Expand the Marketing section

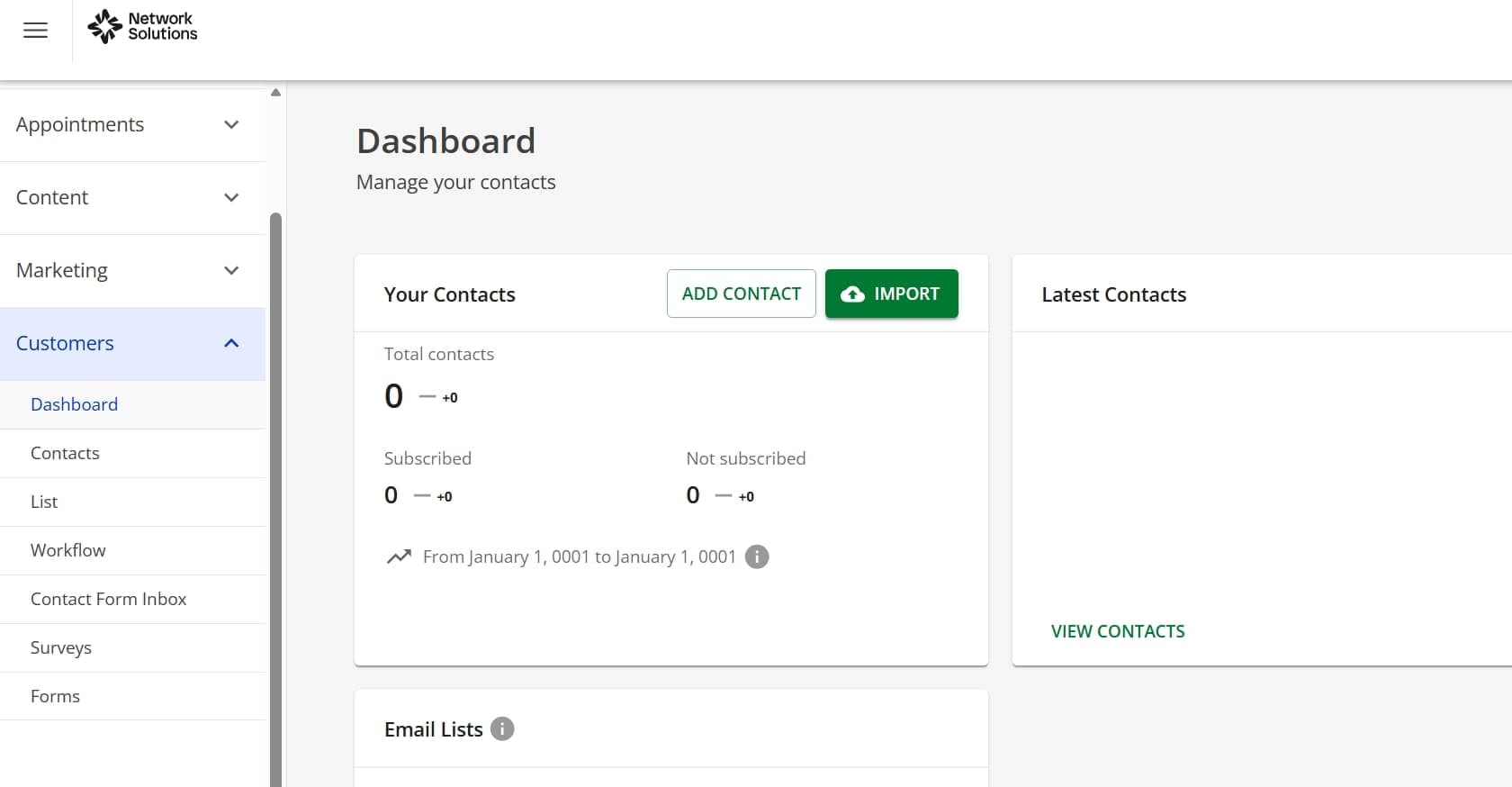(133, 271)
